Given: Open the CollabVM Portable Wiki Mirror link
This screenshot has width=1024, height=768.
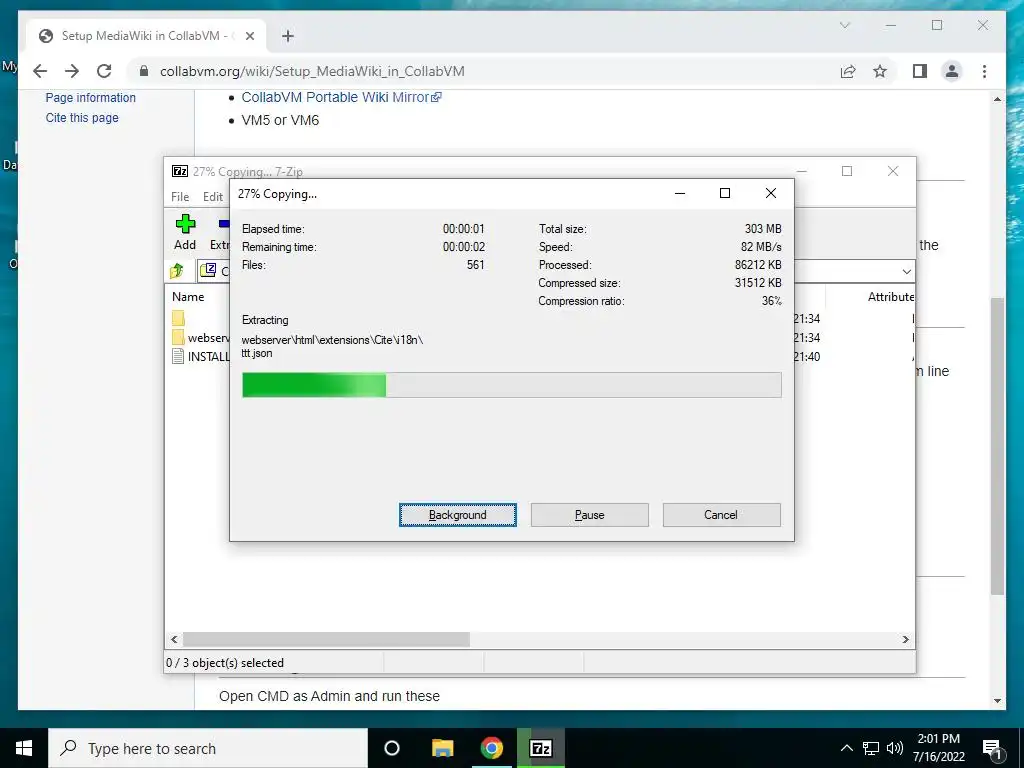Looking at the screenshot, I should click(342, 97).
